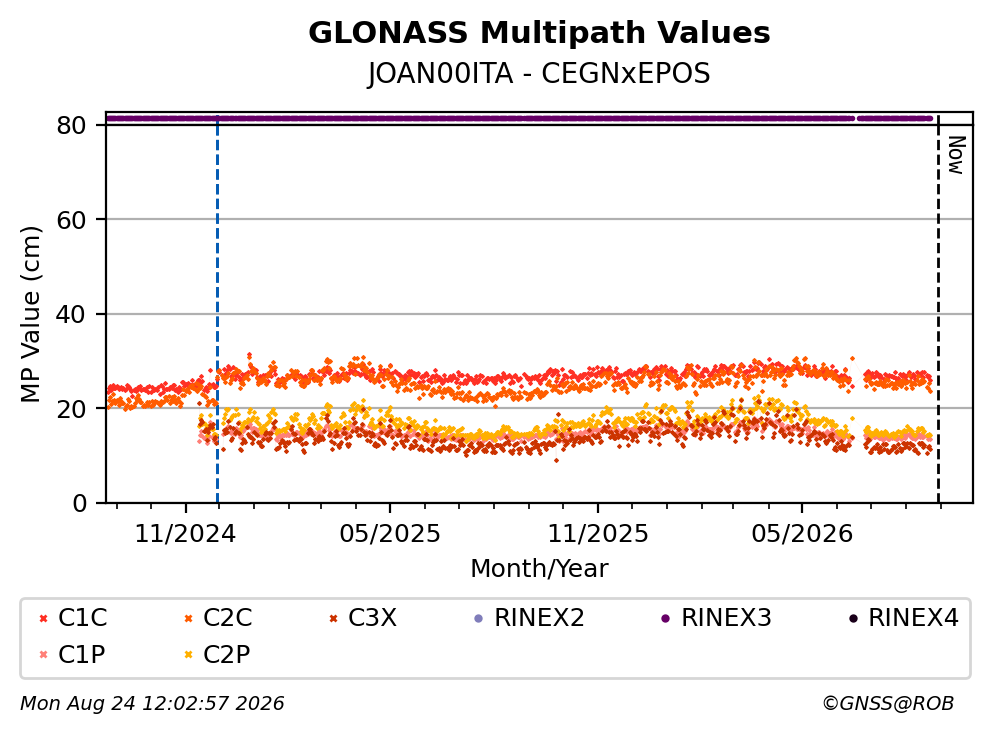Click the RINEX3 purple legend dot
The height and width of the screenshot is (734, 993).
click(x=666, y=618)
